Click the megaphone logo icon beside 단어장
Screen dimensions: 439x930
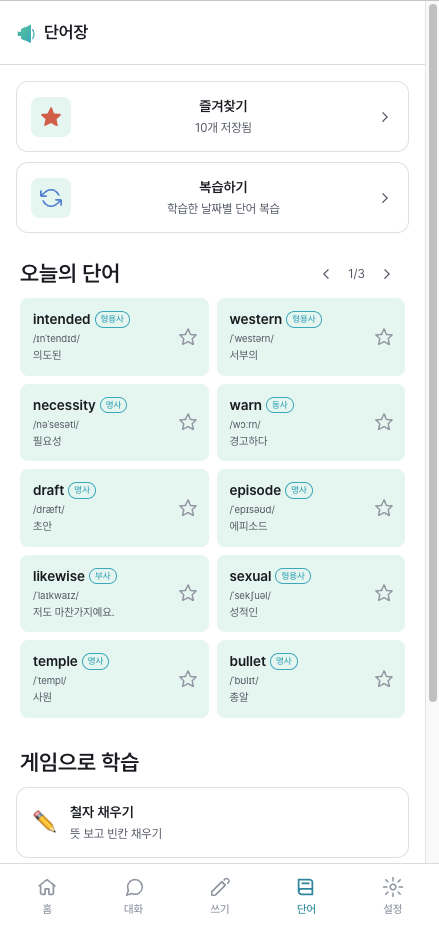(x=26, y=33)
